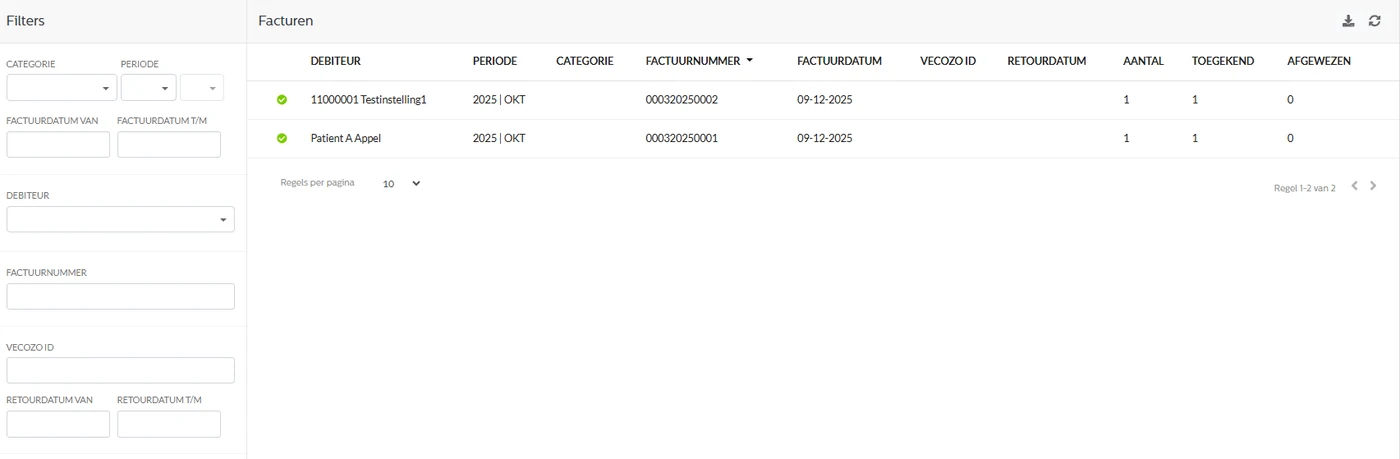The height and width of the screenshot is (459, 1400).
Task: Sort by the Vecozo ID column header
Action: [x=948, y=61]
